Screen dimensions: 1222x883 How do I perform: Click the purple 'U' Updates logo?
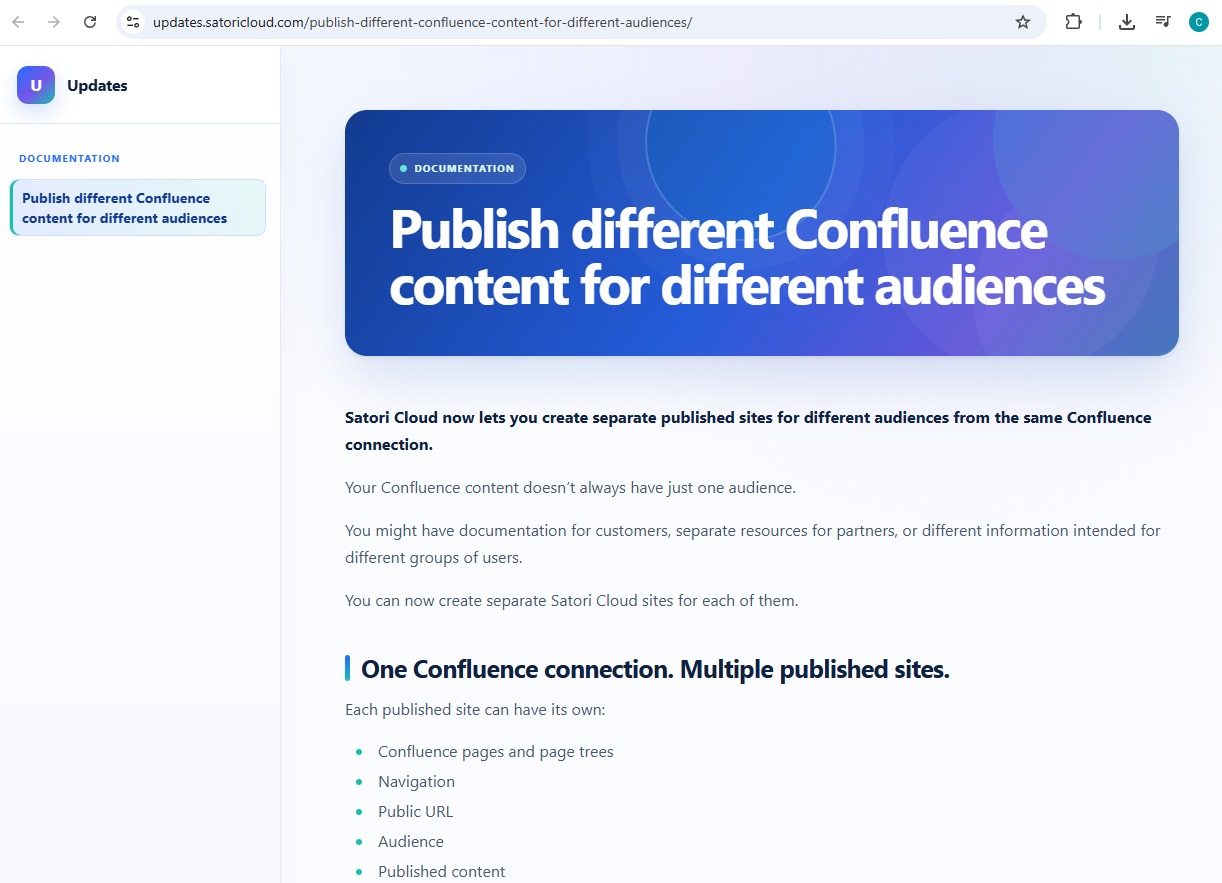[36, 85]
